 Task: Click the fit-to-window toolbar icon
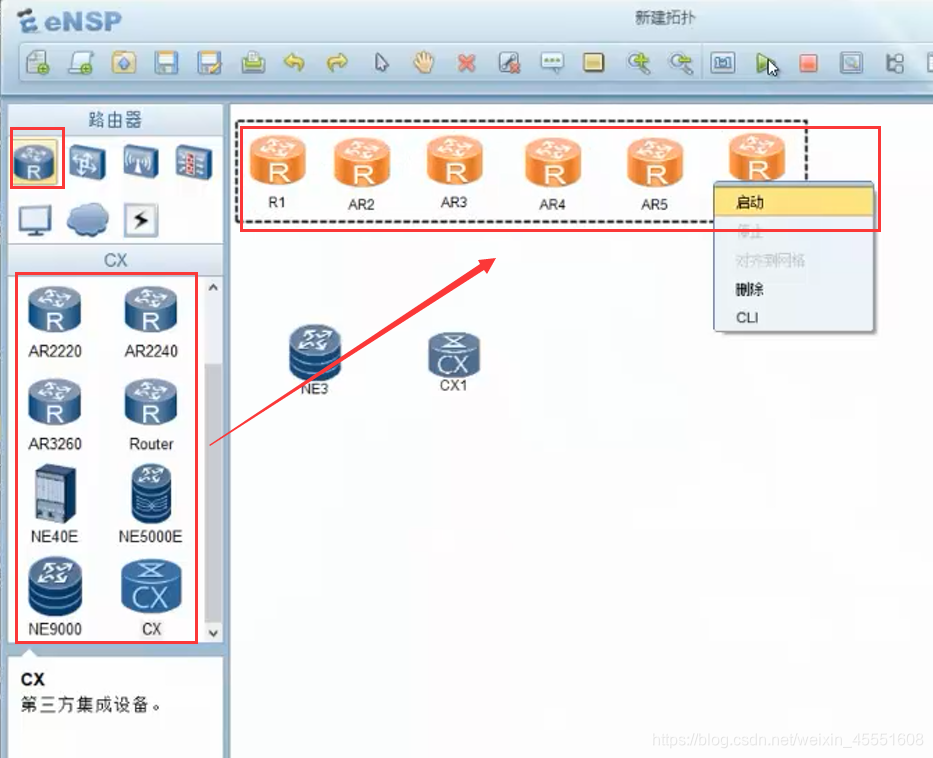tap(723, 62)
